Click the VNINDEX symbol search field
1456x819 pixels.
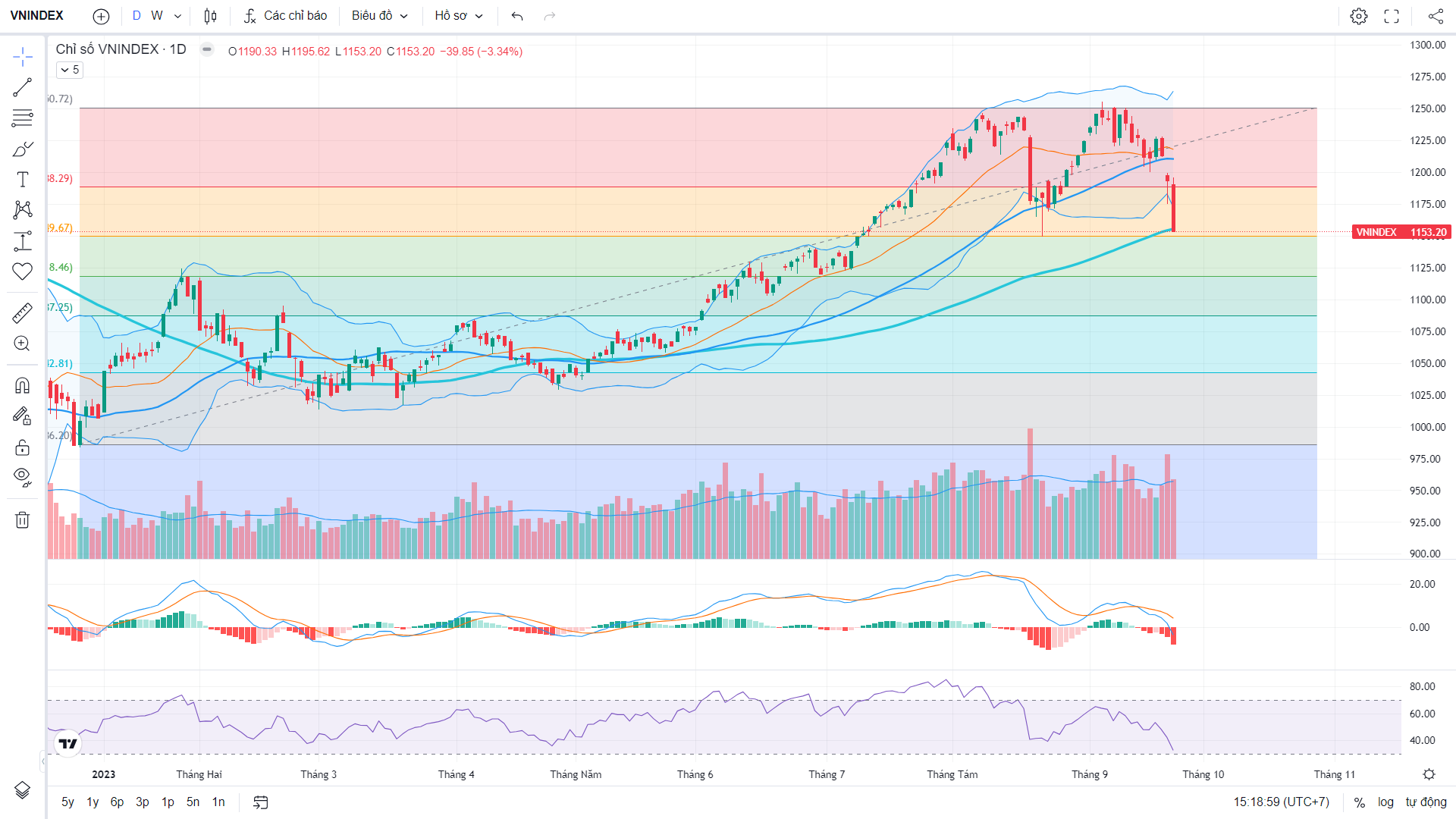[37, 16]
